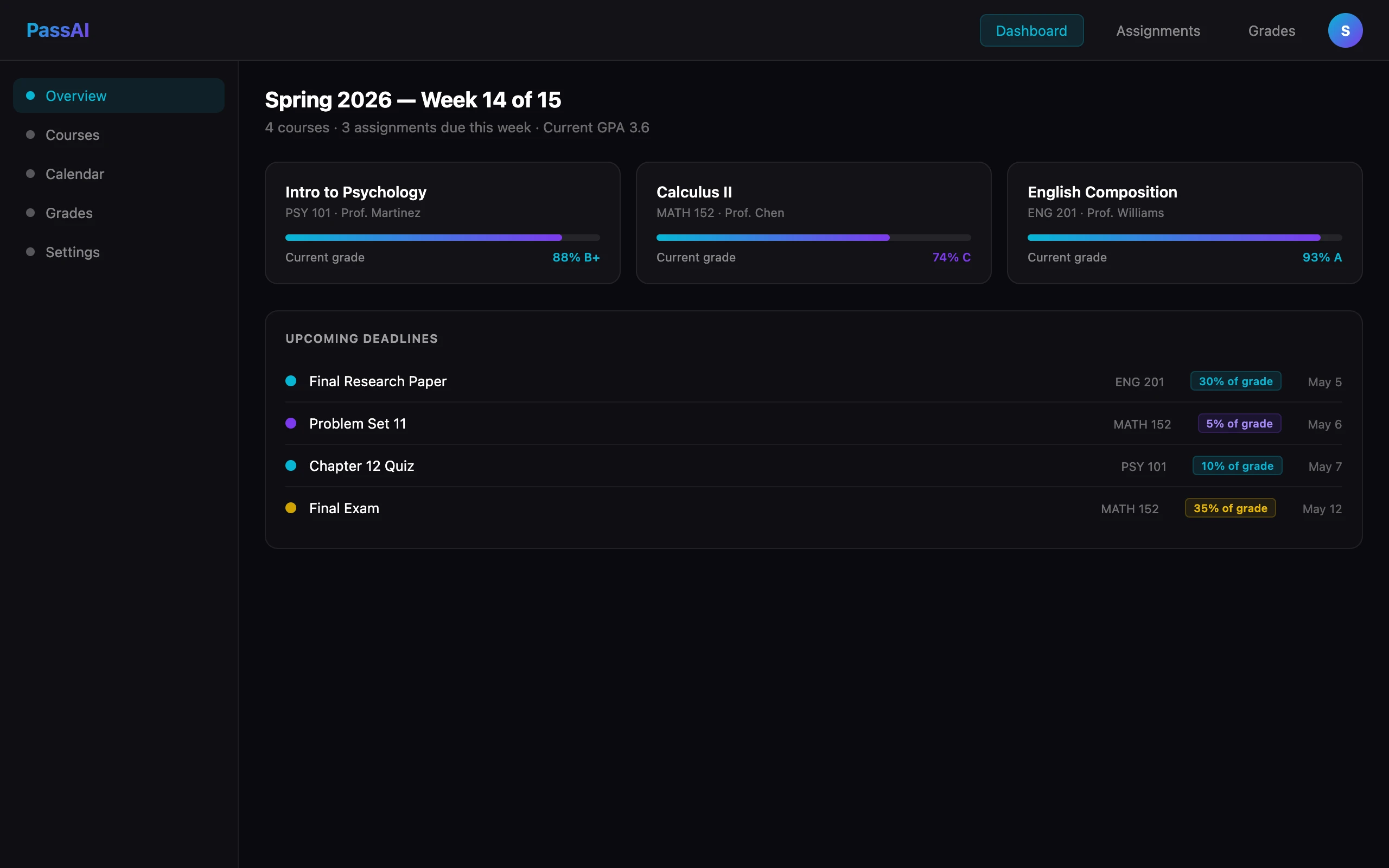Open the Intro to Psychology course card
1389x868 pixels.
tap(443, 223)
